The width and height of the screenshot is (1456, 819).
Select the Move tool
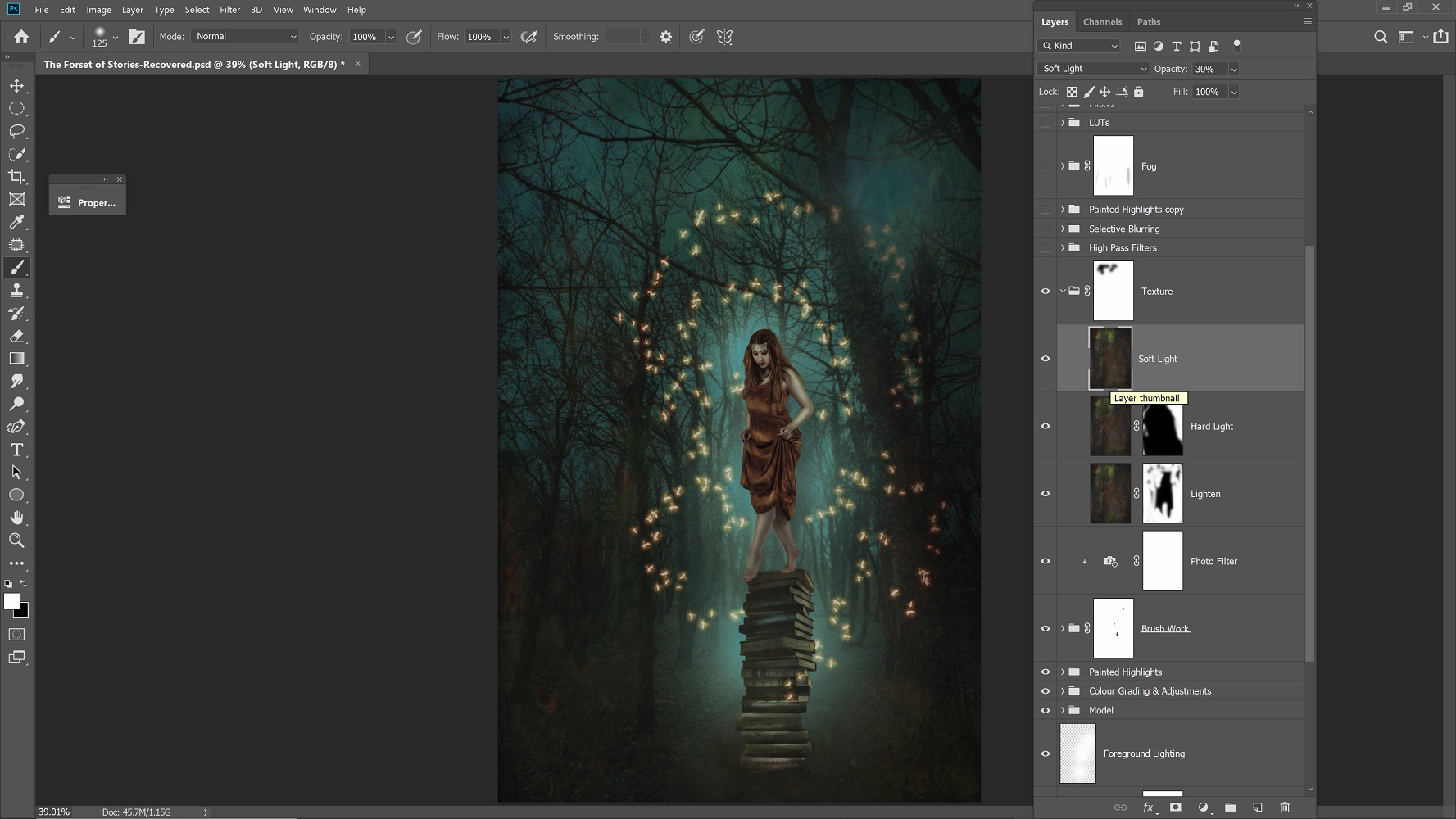pos(16,86)
